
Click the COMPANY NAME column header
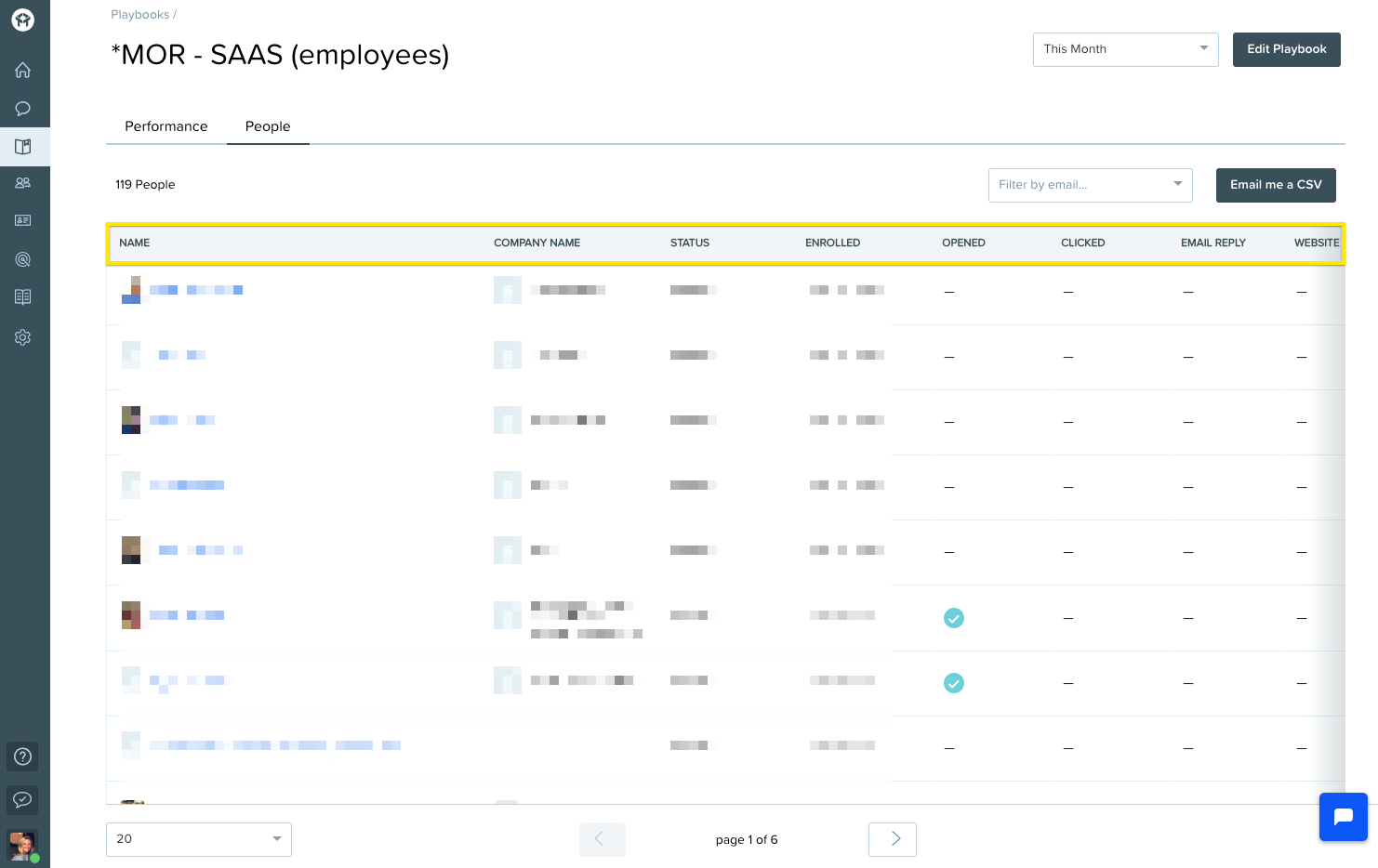click(537, 243)
